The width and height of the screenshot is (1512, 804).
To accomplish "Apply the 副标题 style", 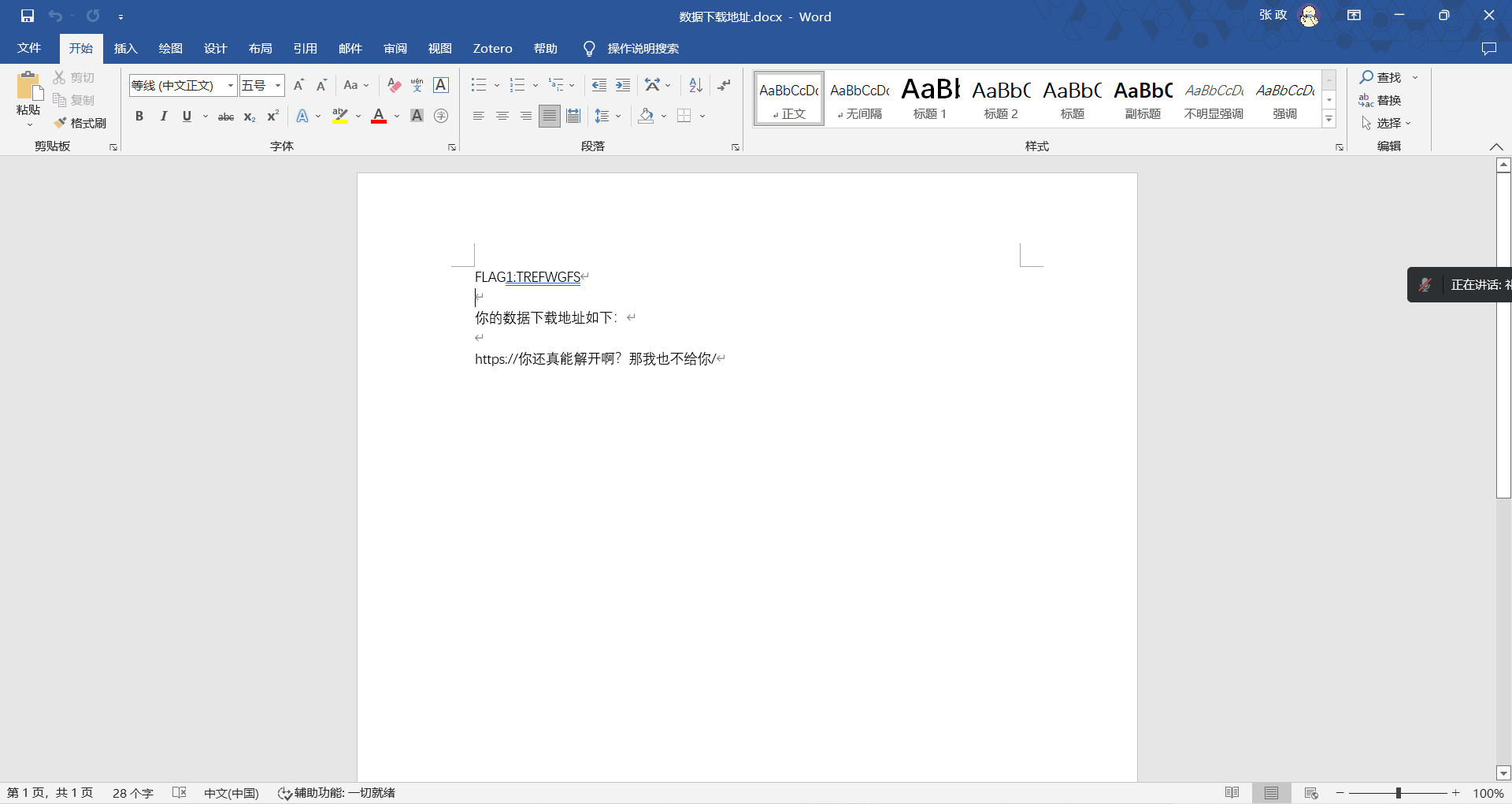I will 1143,98.
